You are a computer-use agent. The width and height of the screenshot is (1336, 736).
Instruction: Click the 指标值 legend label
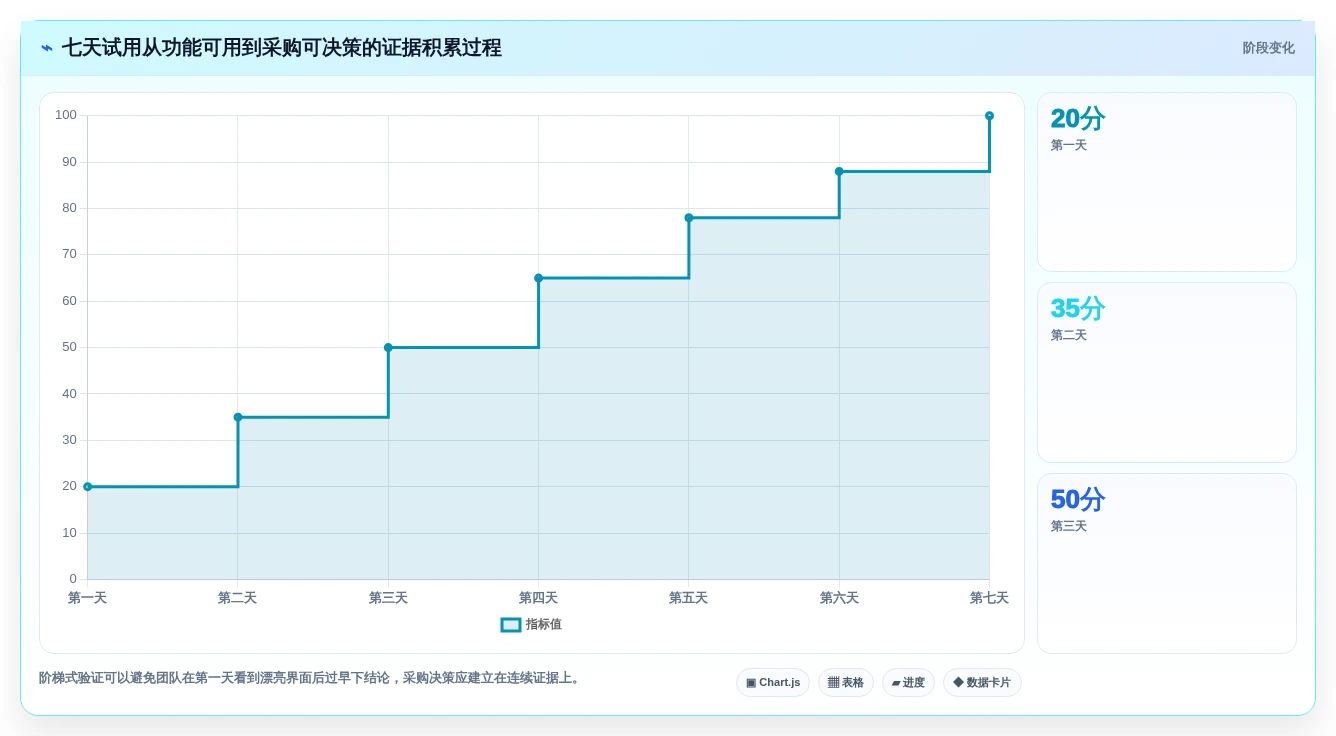click(544, 624)
